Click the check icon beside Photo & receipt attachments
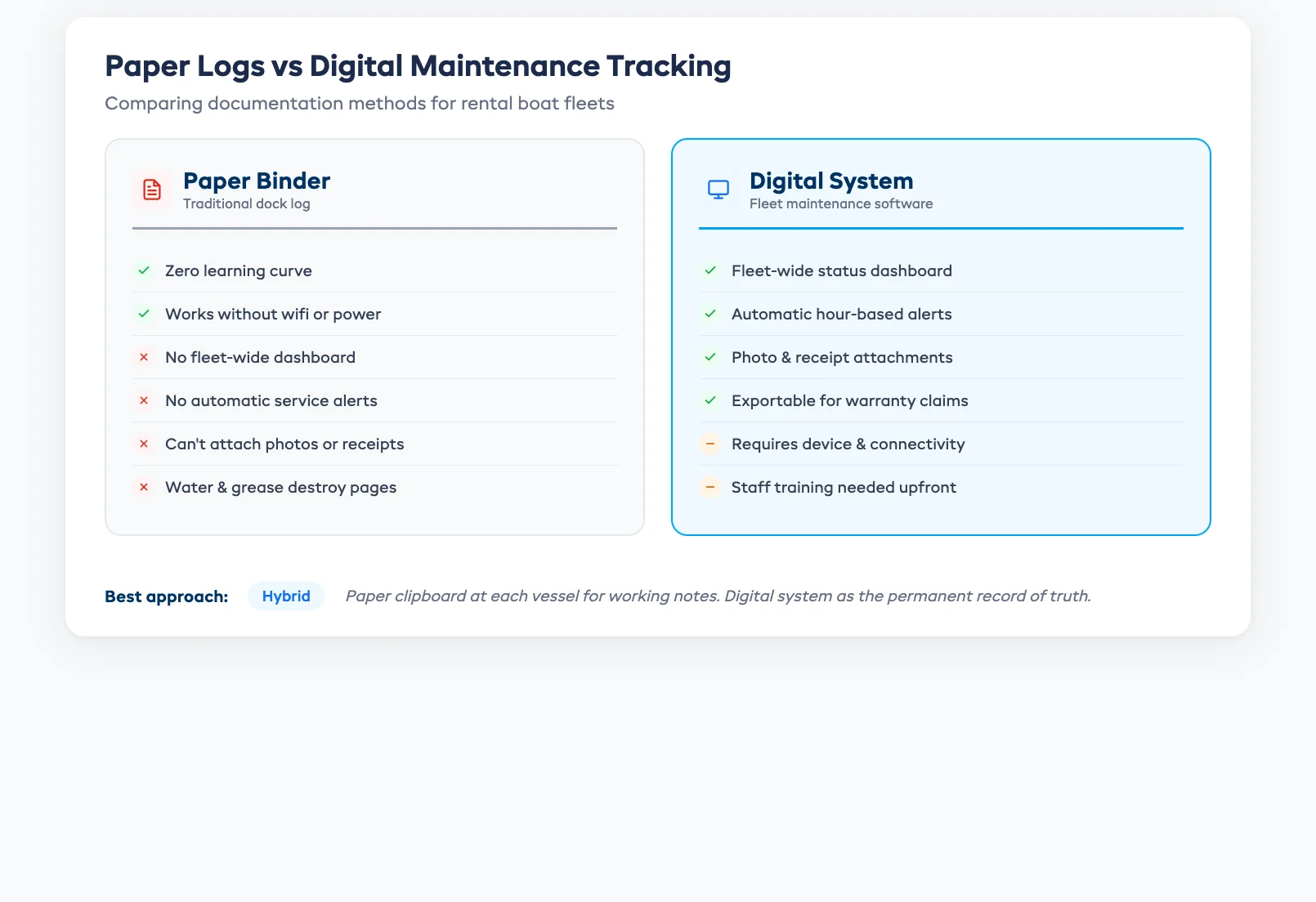This screenshot has height=902, width=1316. pyautogui.click(x=710, y=357)
